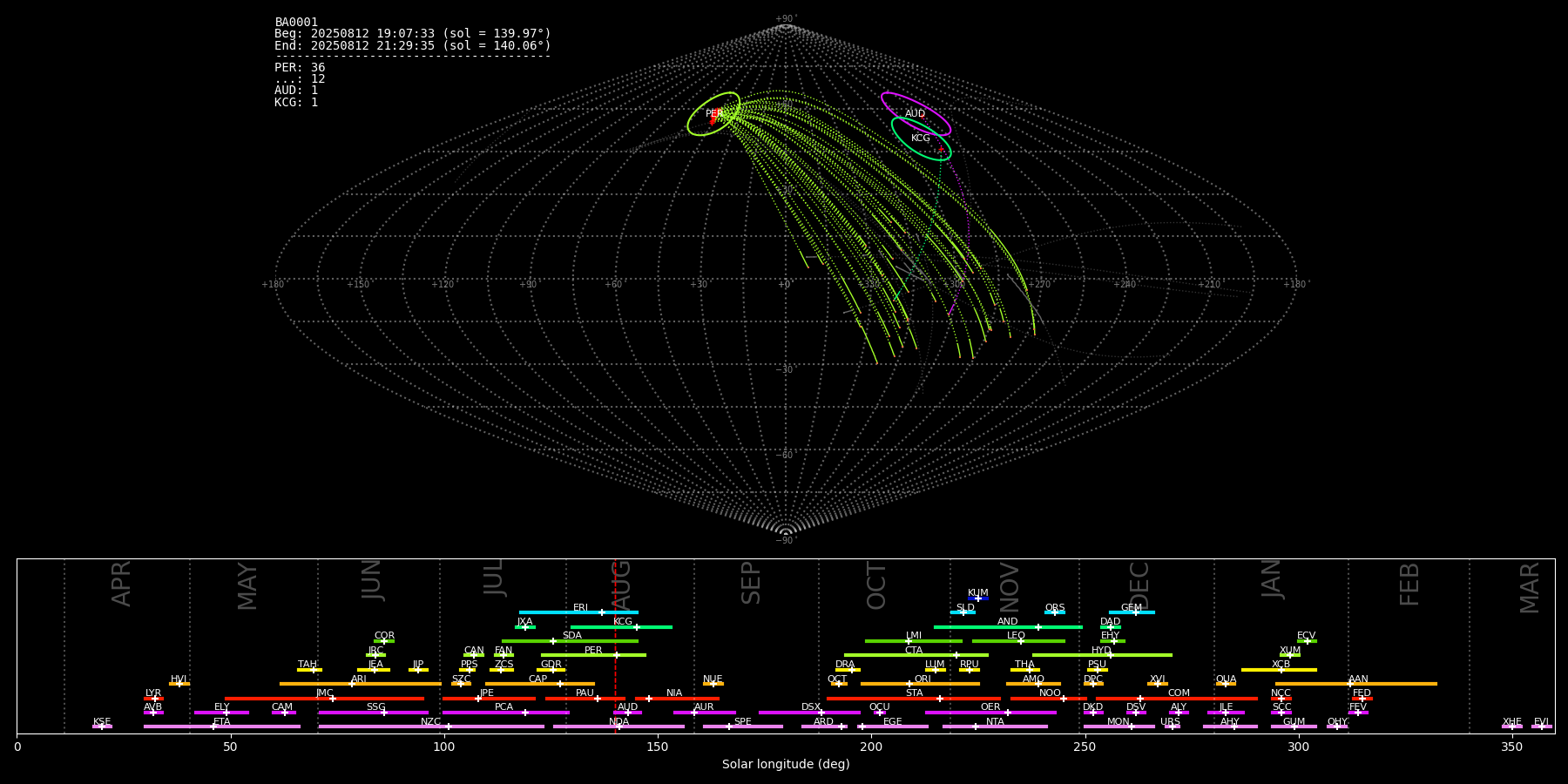Click the DSX purple shower bar
Viewport: 1568px width, 784px height.
[809, 713]
